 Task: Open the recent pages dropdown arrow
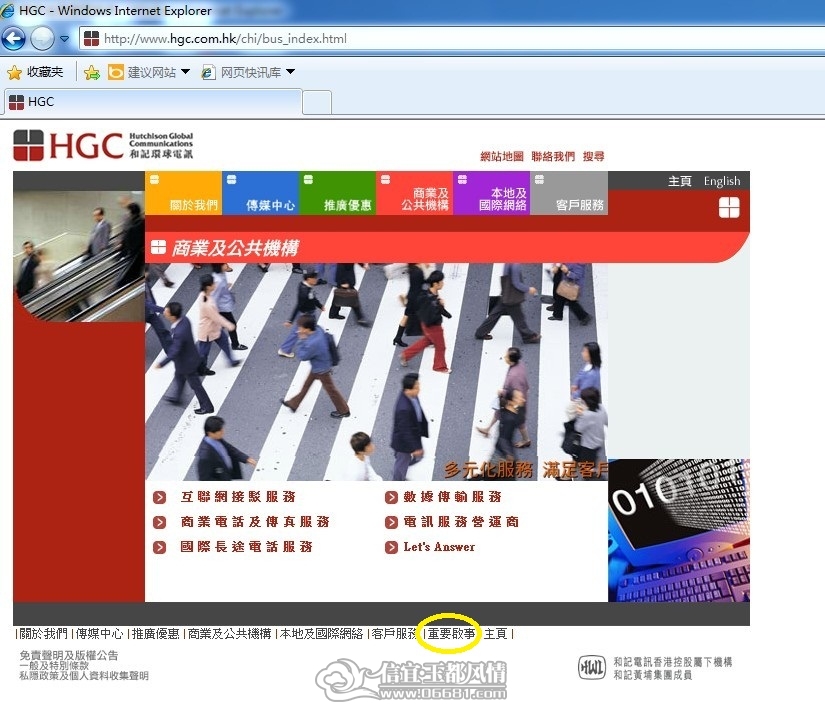[64, 39]
